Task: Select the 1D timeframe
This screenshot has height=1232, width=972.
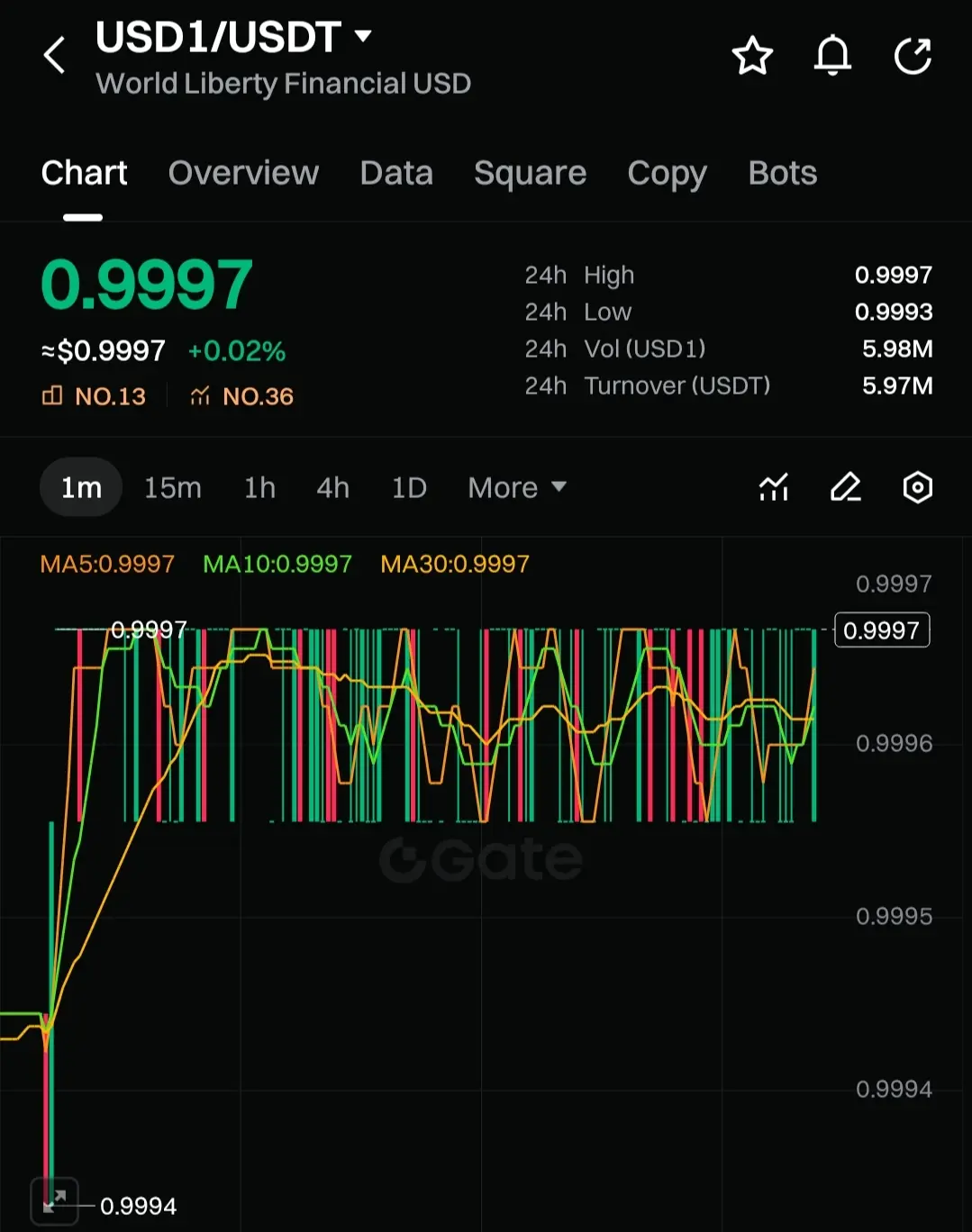Action: [409, 487]
